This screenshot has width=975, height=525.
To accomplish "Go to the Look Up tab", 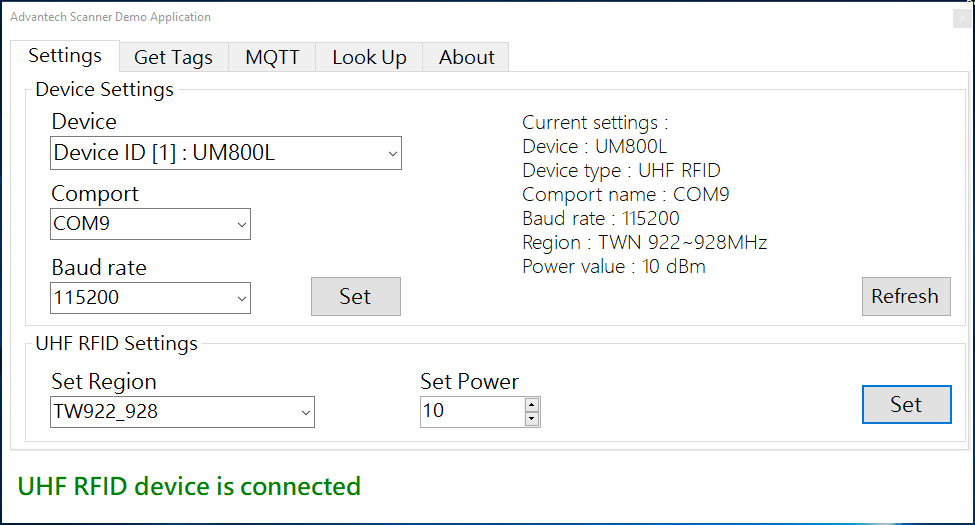I will click(x=369, y=58).
